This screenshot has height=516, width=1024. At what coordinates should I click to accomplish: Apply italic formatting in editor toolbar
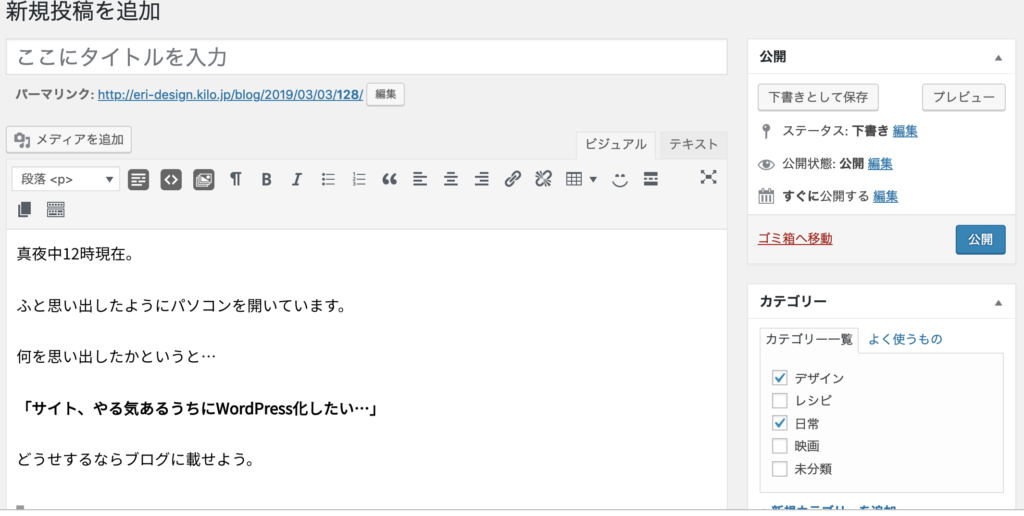point(296,179)
